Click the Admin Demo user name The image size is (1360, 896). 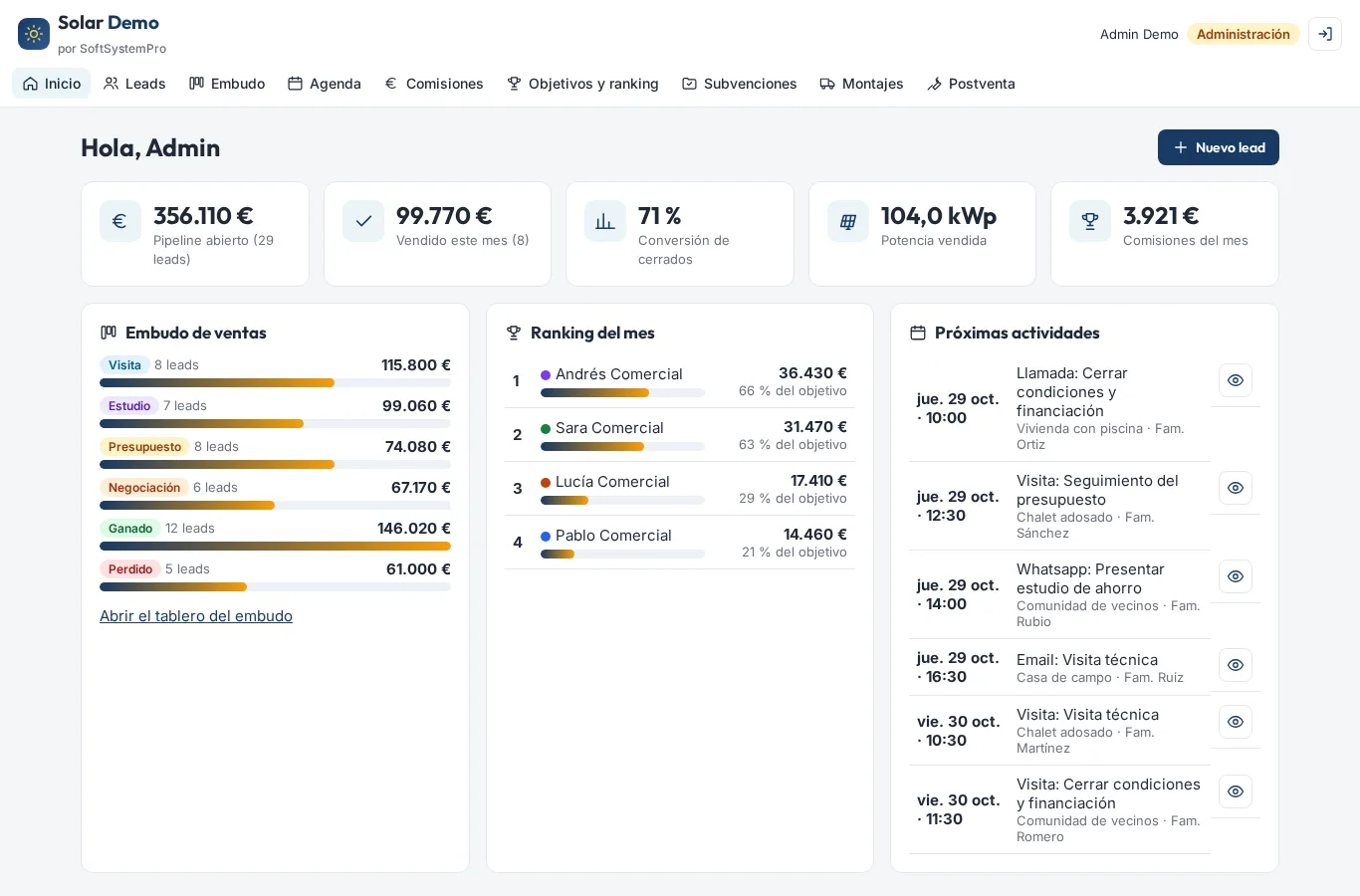tap(1139, 34)
